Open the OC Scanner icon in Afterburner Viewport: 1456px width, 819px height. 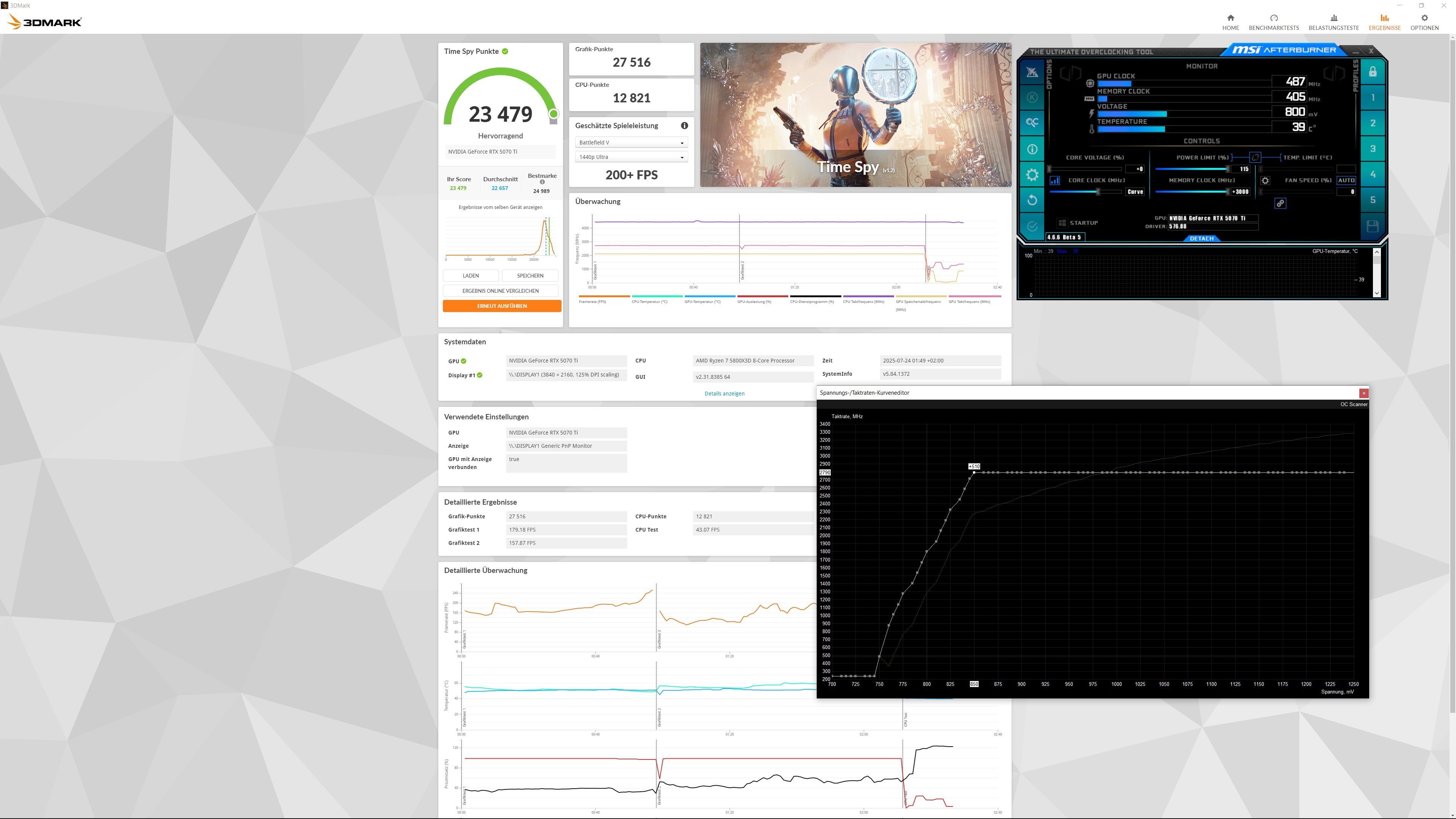pyautogui.click(x=1032, y=122)
